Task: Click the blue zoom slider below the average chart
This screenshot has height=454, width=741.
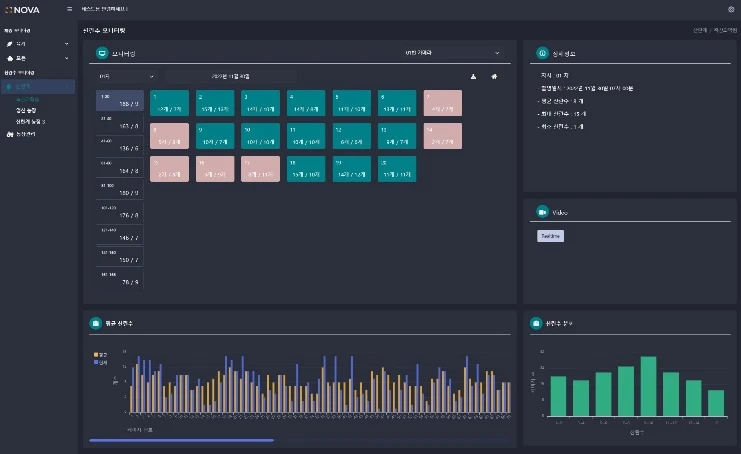Action: pos(181,440)
